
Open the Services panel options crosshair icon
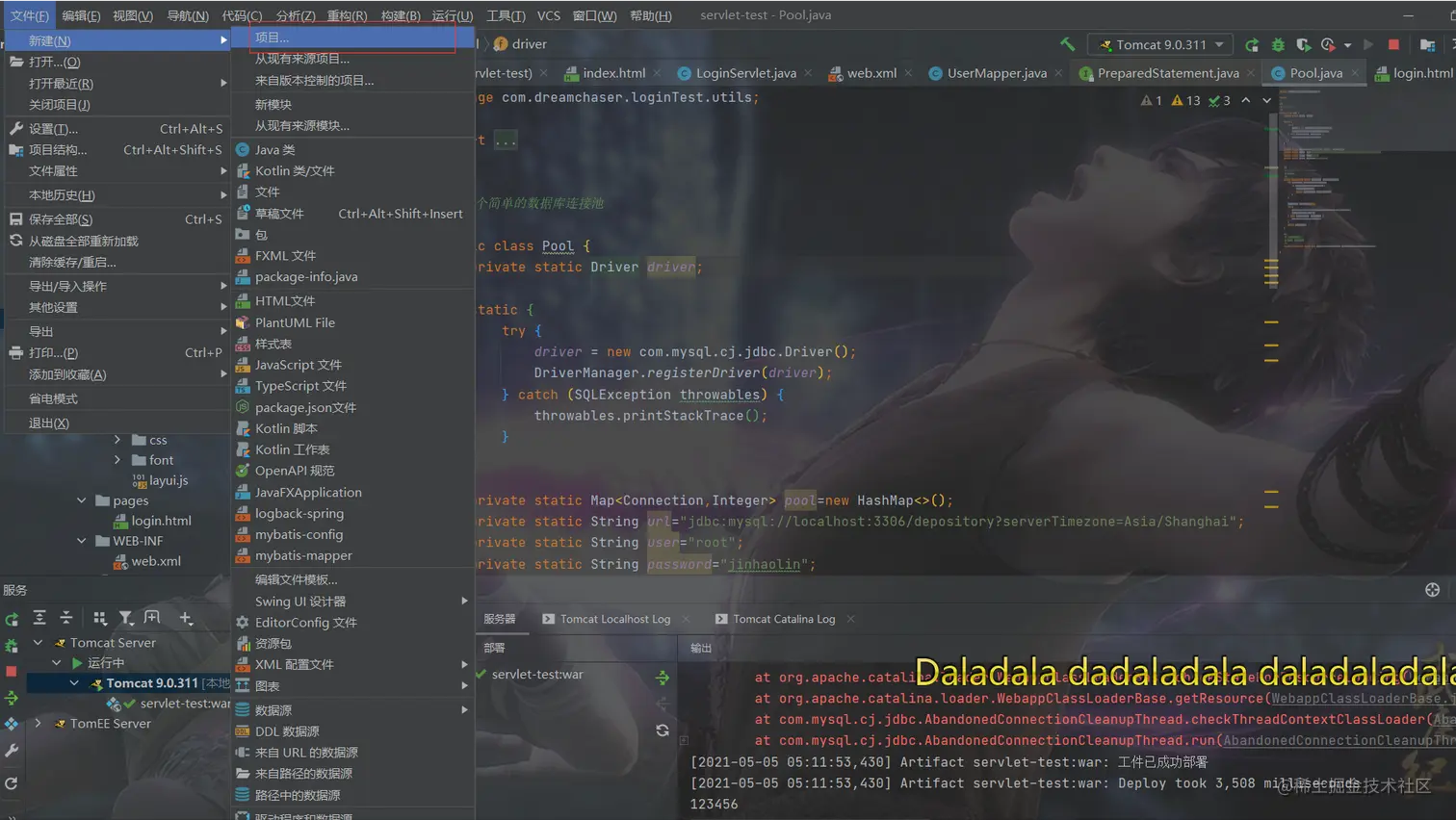(x=1432, y=590)
